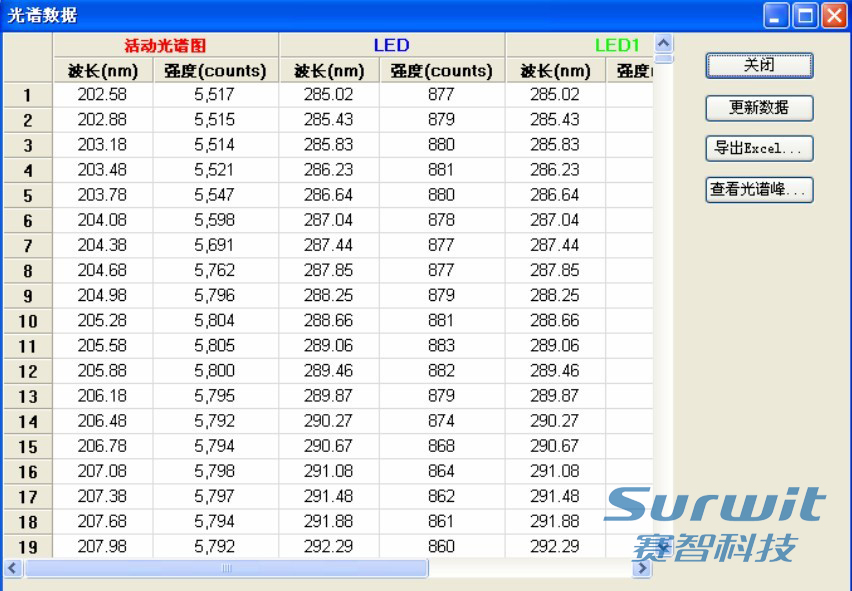Click horizontal scrollbar left arrow
This screenshot has width=852, height=591.
pos(13,568)
